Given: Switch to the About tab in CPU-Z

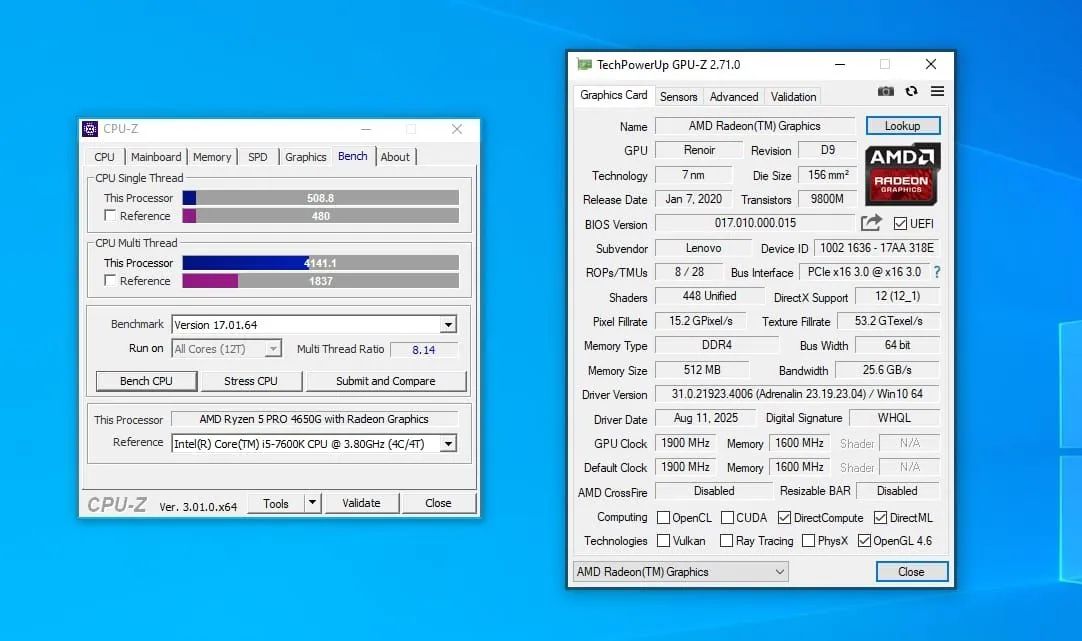Looking at the screenshot, I should [x=395, y=157].
